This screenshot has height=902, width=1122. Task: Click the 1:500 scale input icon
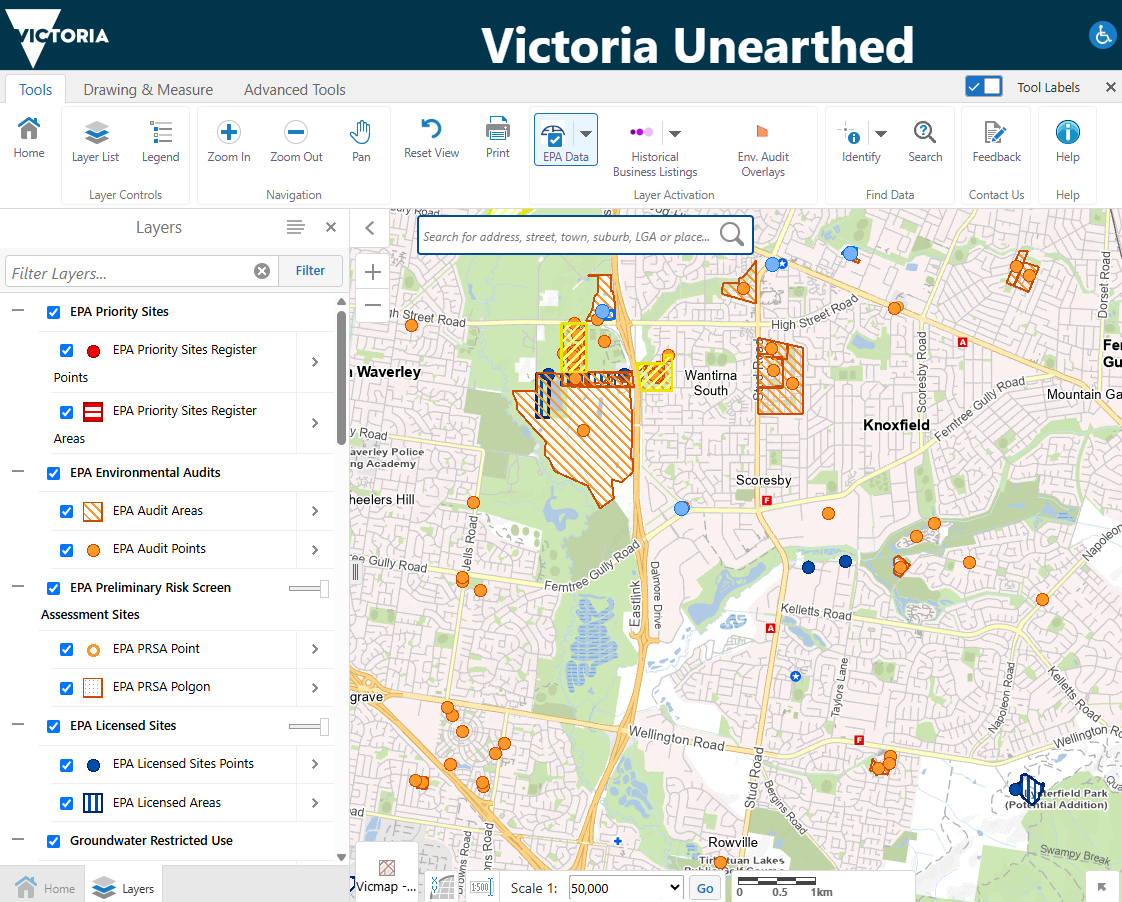pyautogui.click(x=481, y=888)
